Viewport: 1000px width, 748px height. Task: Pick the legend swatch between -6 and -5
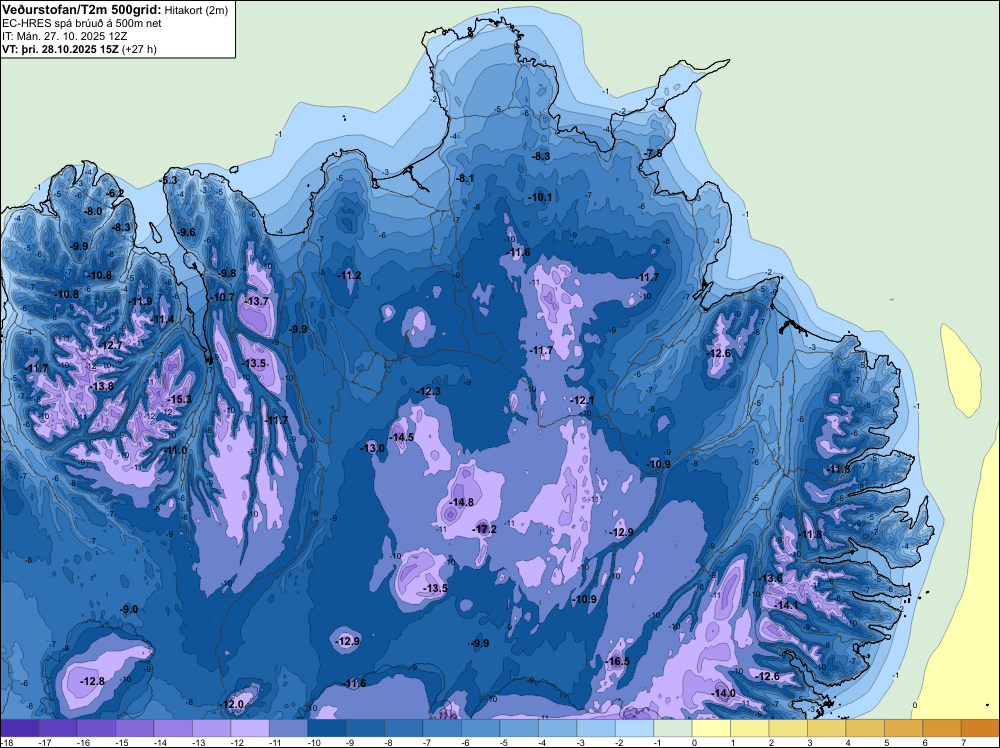pos(480,728)
